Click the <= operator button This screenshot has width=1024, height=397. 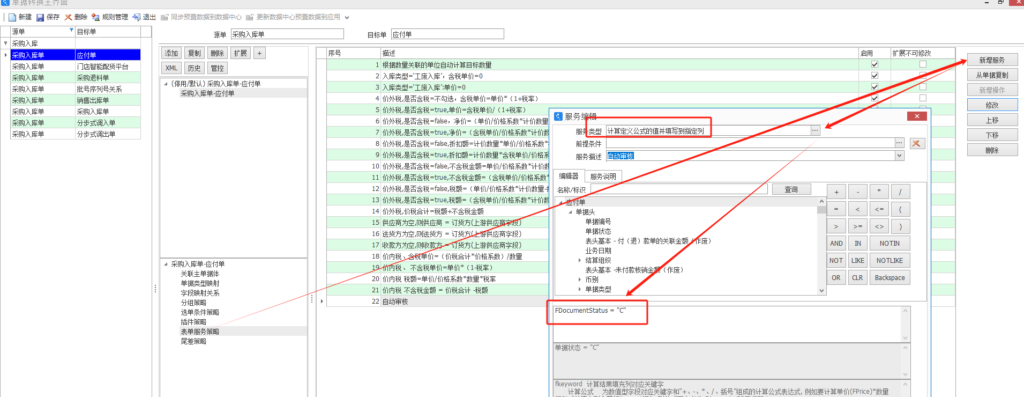tap(879, 209)
